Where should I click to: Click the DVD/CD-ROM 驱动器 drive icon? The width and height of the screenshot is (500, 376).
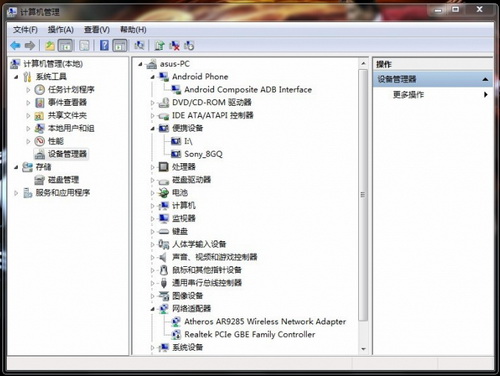click(164, 103)
